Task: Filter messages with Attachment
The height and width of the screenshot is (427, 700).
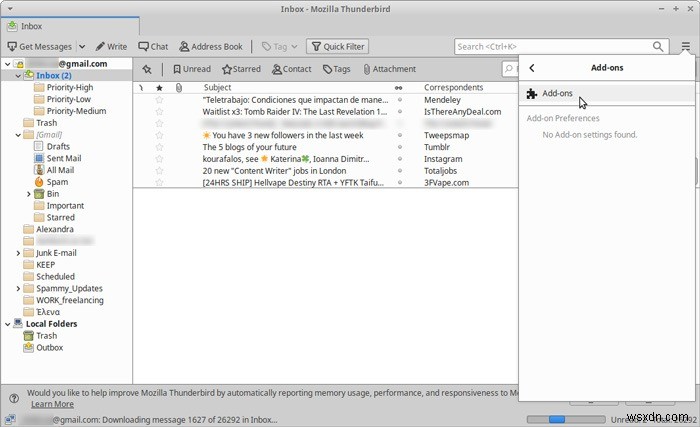Action: point(389,69)
